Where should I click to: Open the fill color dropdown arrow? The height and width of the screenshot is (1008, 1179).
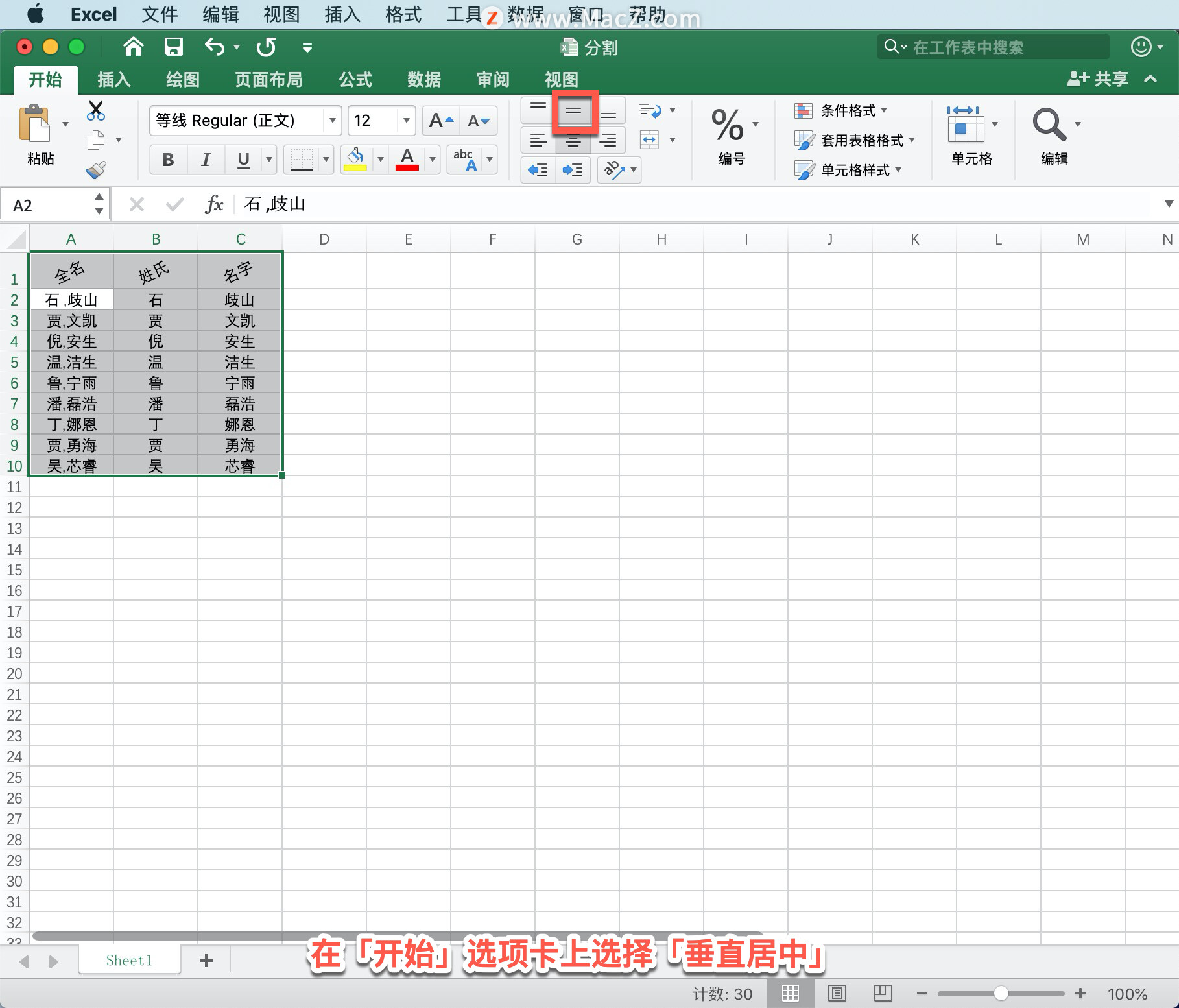coord(380,159)
